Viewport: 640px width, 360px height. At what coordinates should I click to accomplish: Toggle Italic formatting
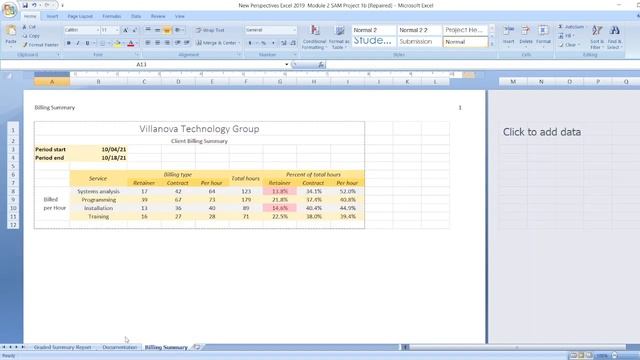[78, 43]
